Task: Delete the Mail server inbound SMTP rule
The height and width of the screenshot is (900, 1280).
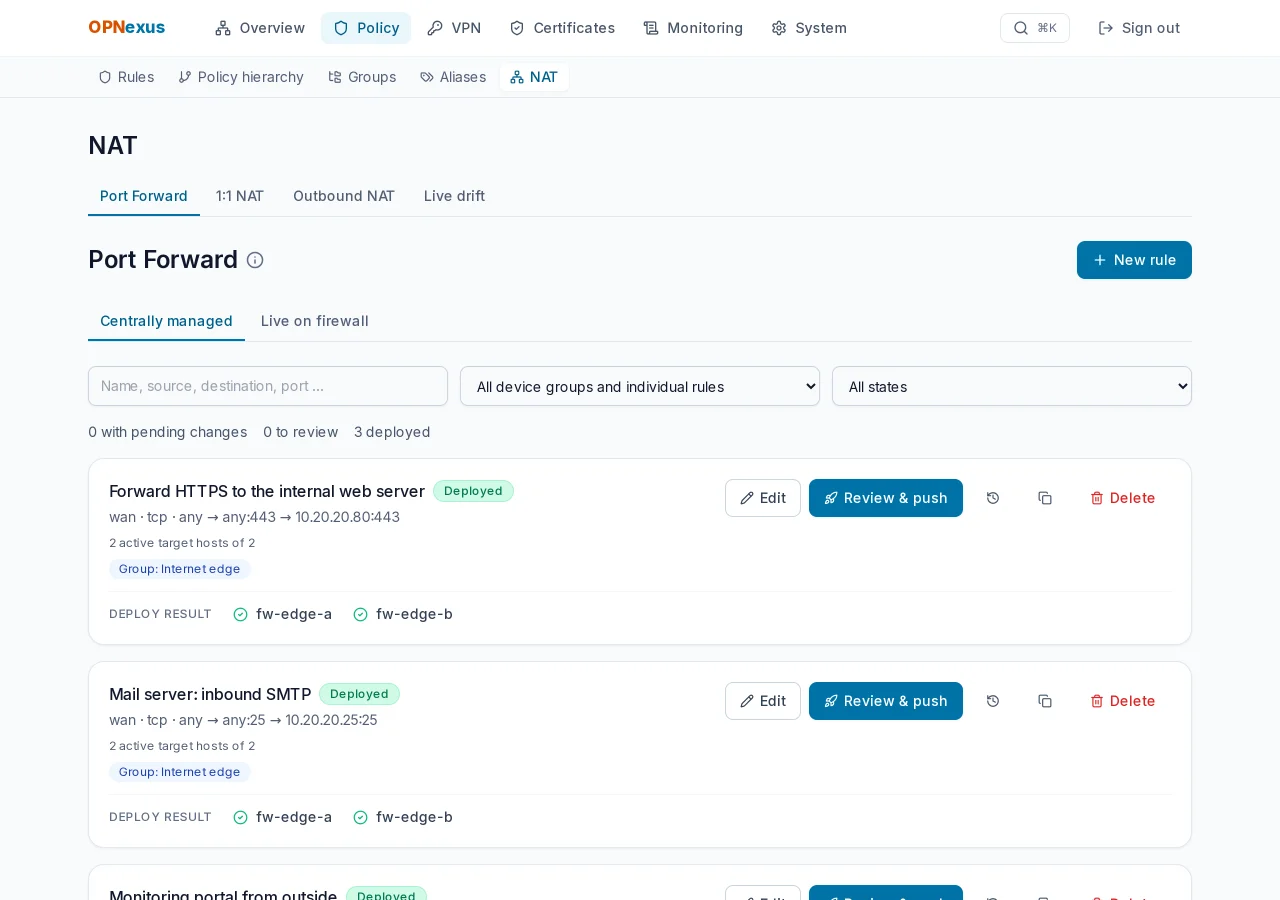Action: click(1123, 701)
